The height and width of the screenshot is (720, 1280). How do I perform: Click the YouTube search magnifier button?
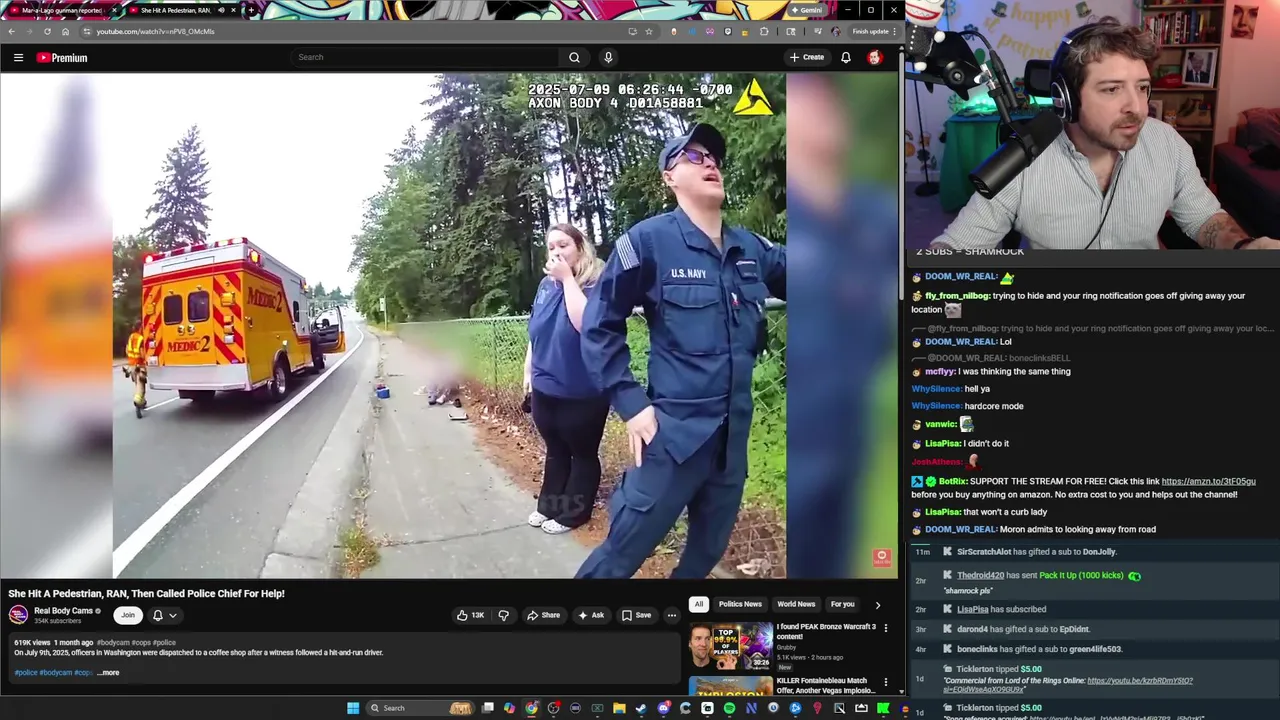[574, 57]
